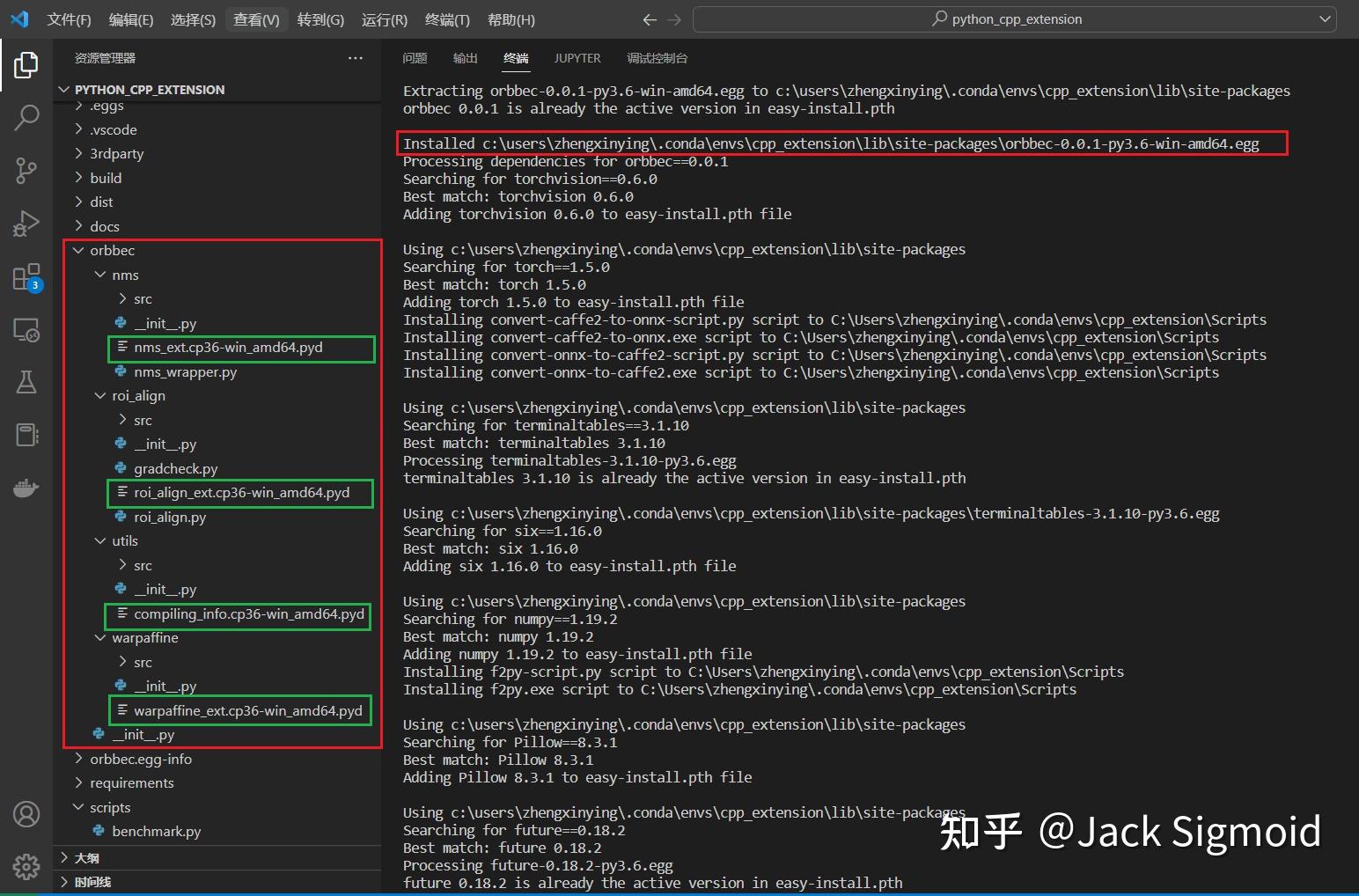Open the Docker extension panel
Screen dimensions: 1359x896
pyautogui.click(x=26, y=487)
